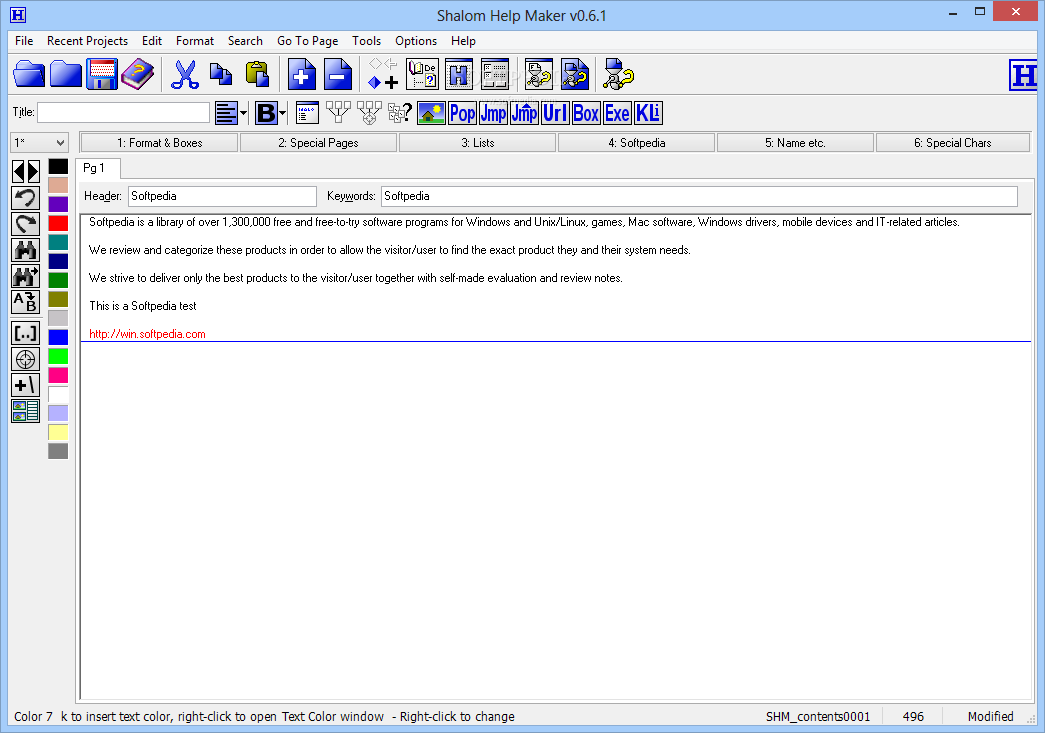
Task: Open the Options menu
Action: (x=416, y=41)
